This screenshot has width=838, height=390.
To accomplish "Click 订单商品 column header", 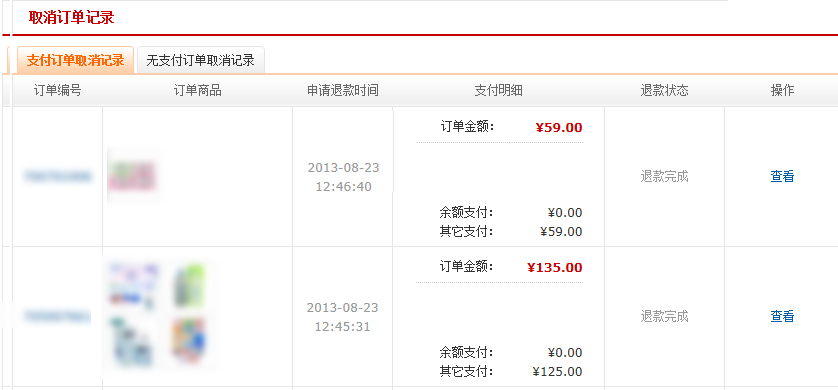I will (197, 91).
